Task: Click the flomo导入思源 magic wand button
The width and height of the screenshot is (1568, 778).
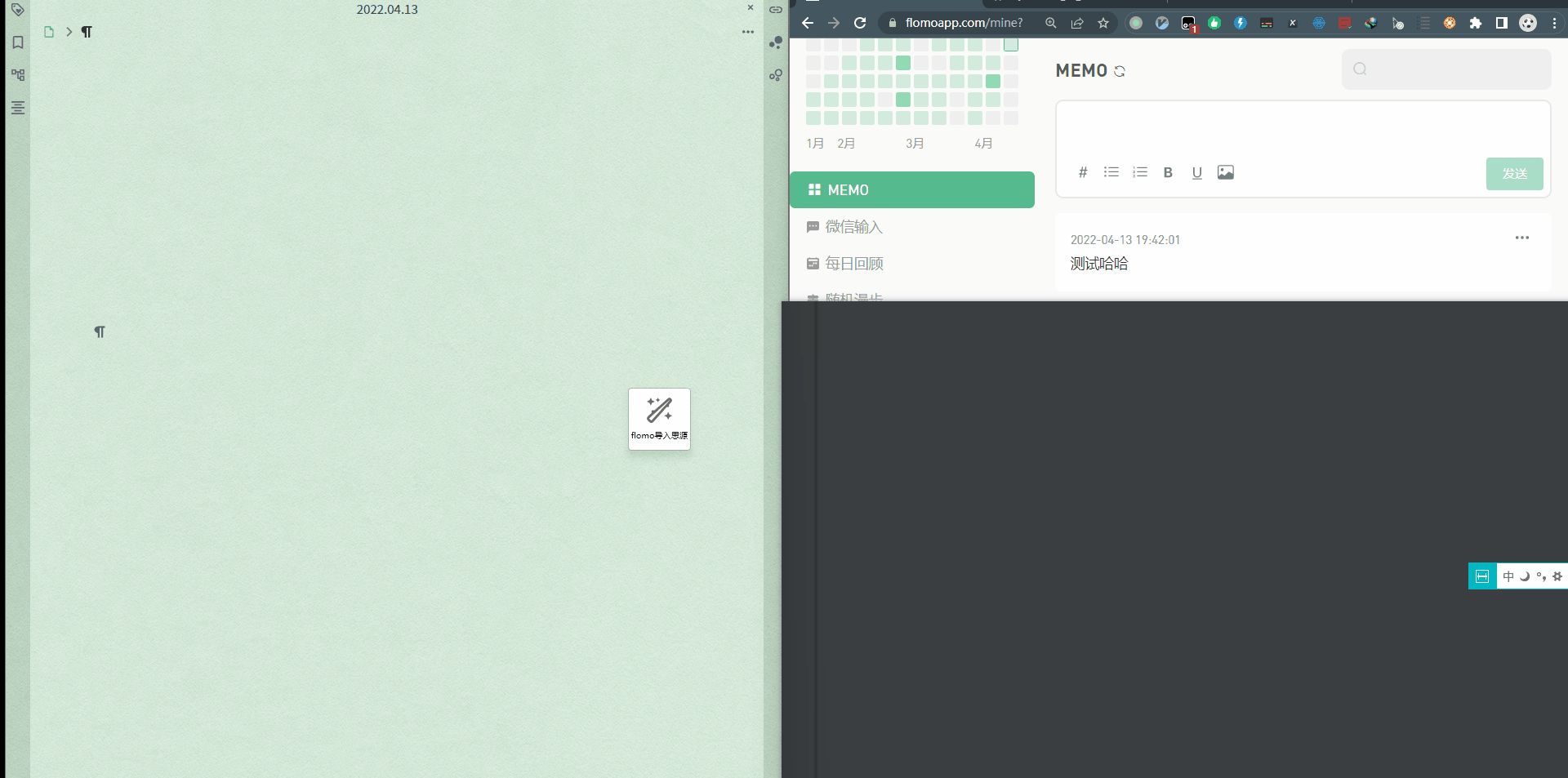Action: (659, 419)
